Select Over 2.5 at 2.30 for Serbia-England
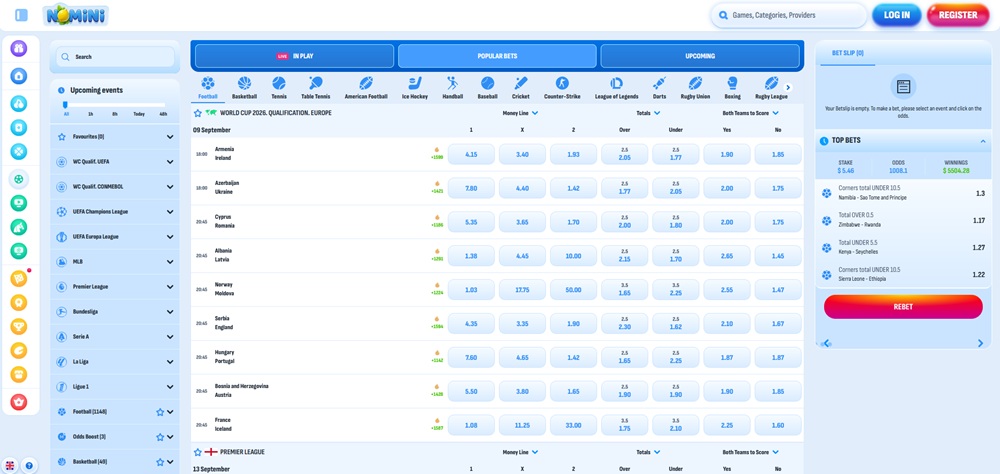The image size is (1000, 474). click(x=624, y=323)
